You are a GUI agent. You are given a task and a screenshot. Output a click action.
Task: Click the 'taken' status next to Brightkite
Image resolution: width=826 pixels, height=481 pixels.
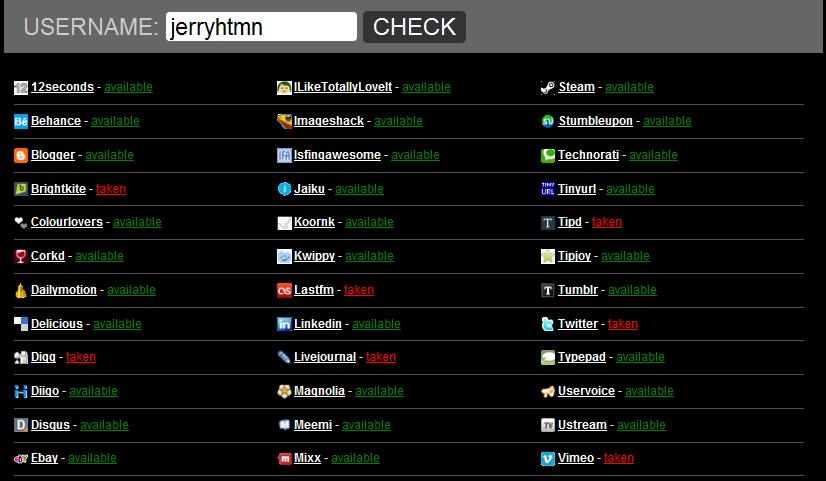click(x=111, y=189)
